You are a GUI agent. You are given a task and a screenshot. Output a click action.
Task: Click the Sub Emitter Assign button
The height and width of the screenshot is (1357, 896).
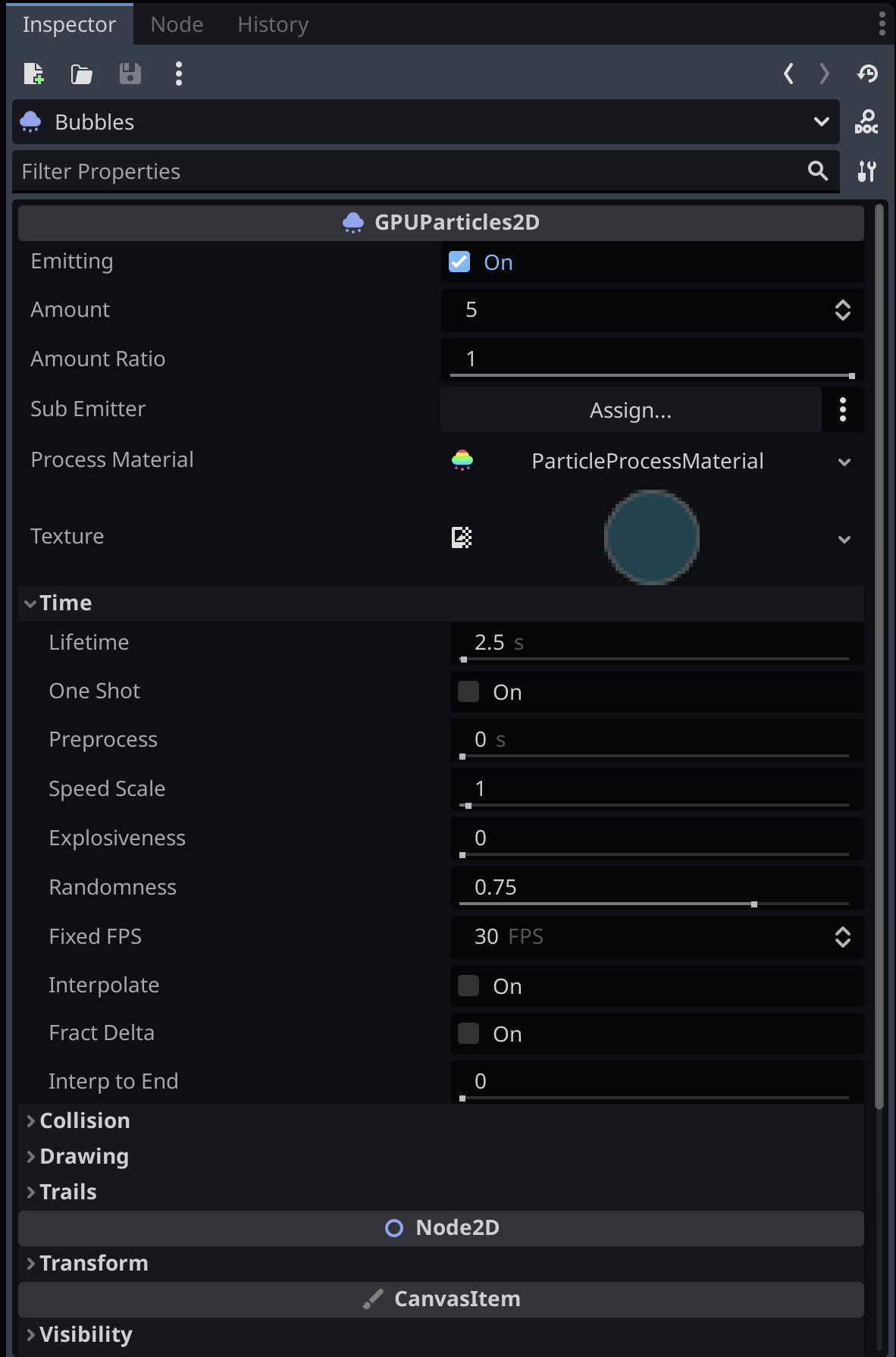pyautogui.click(x=631, y=410)
